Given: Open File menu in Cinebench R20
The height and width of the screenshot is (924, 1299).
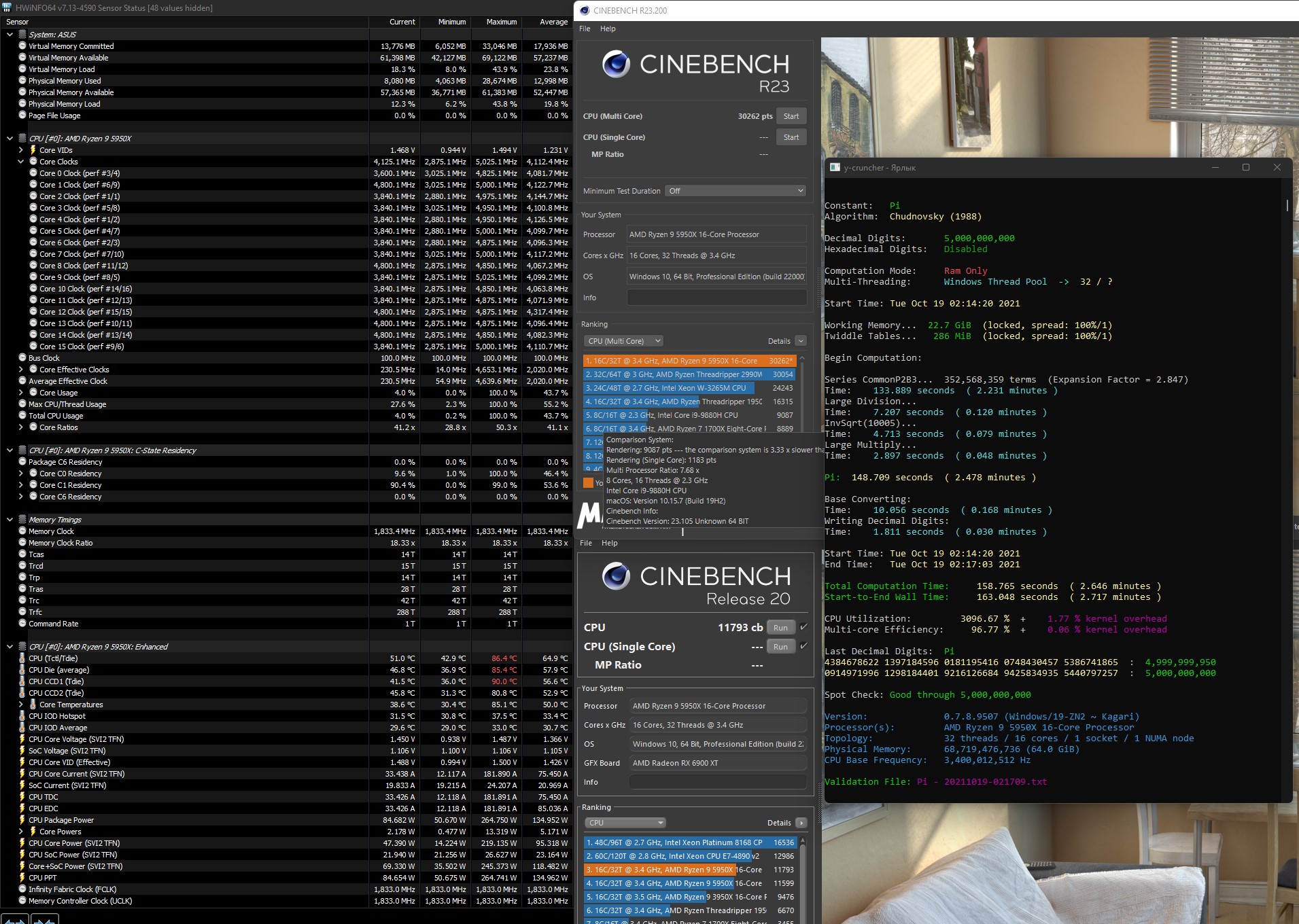Looking at the screenshot, I should pyautogui.click(x=586, y=543).
